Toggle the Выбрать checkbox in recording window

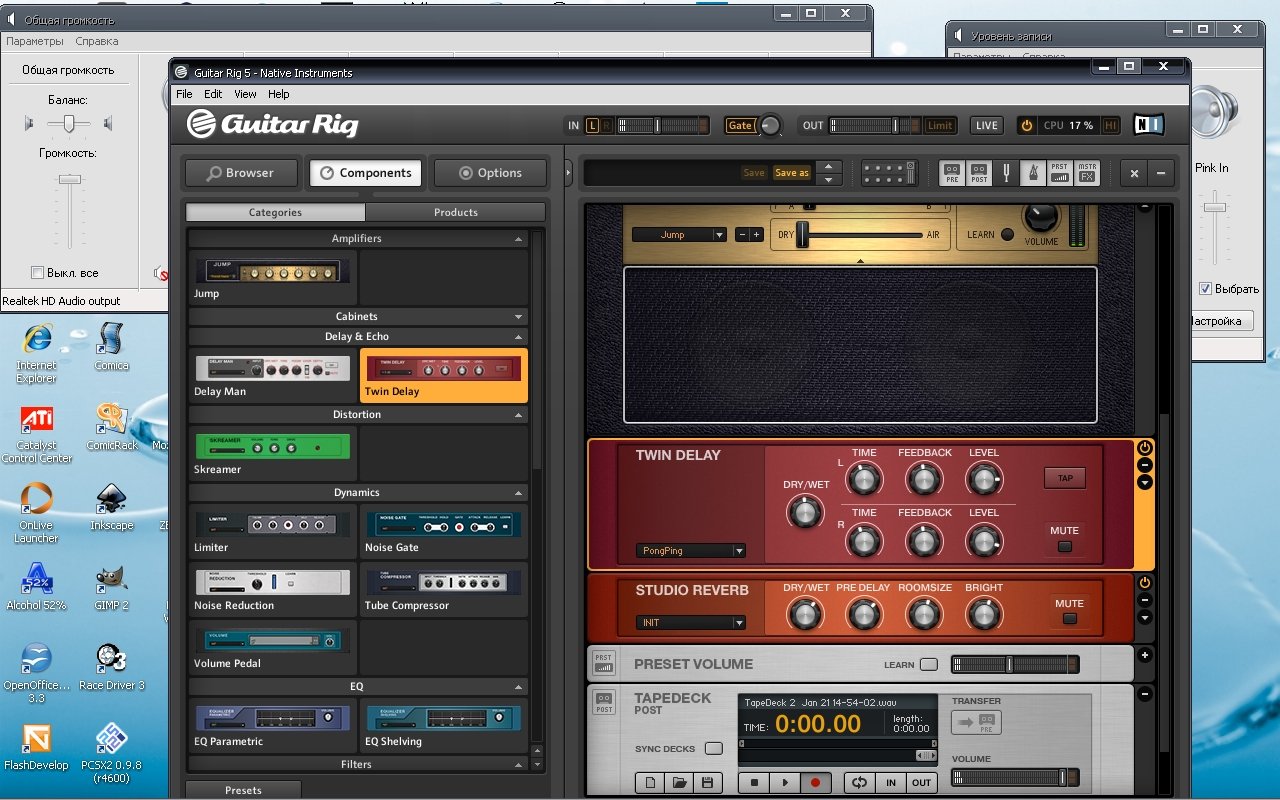click(x=1205, y=289)
